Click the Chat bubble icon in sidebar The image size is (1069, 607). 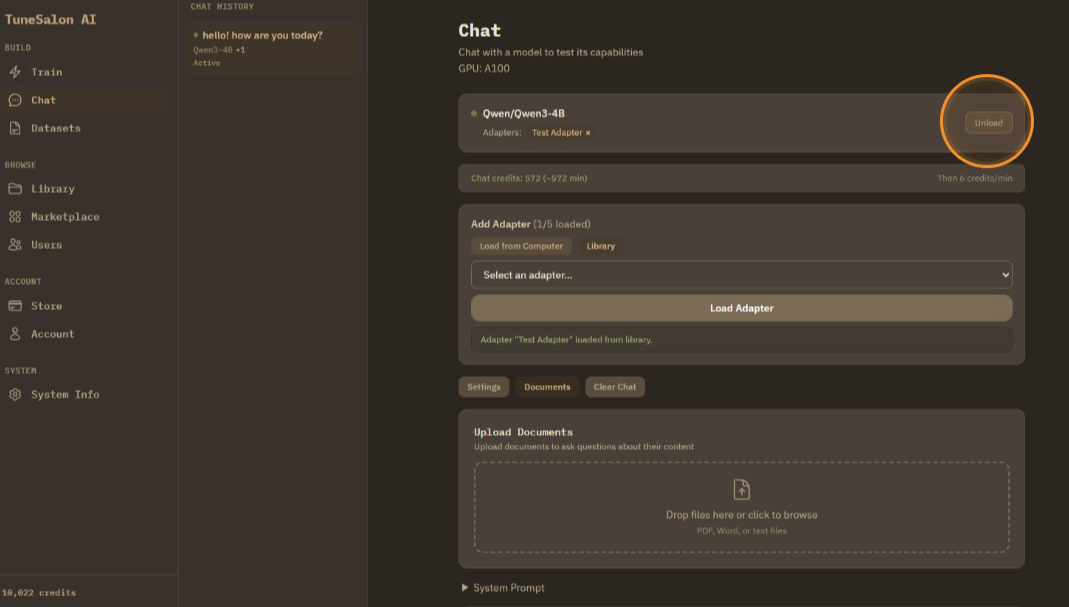[x=15, y=100]
